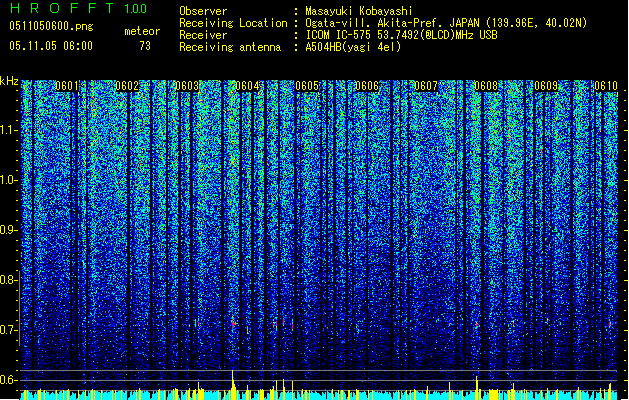Click the tallest yellow power spike near 0604
Image resolution: width=629 pixels, height=400 pixels.
(x=233, y=384)
